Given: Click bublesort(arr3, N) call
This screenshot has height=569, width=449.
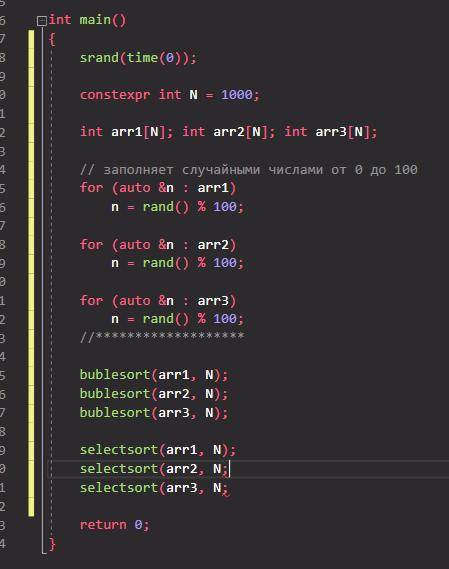Looking at the screenshot, I should [154, 413].
